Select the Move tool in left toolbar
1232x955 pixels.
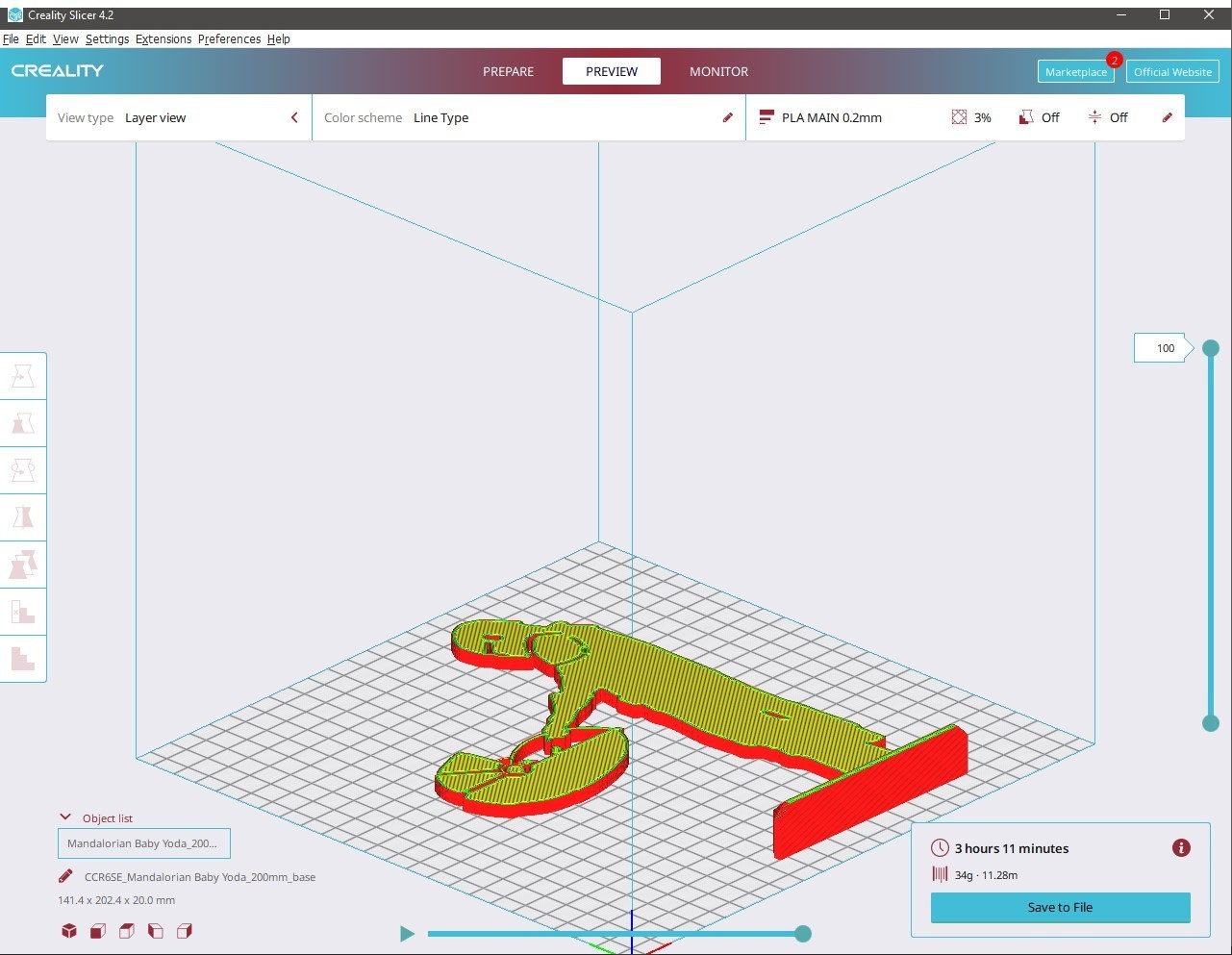tap(23, 376)
